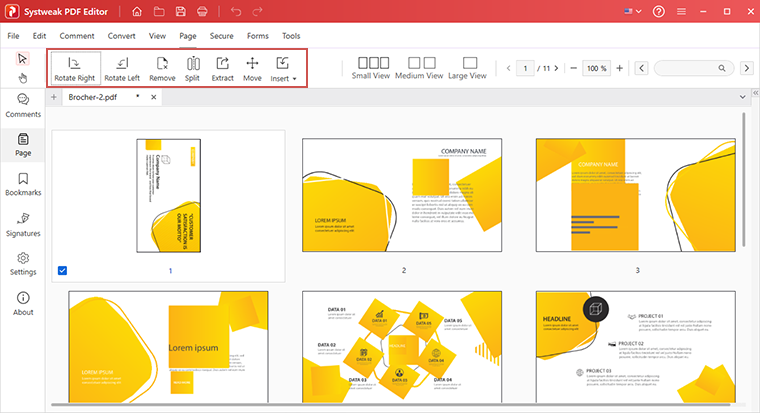This screenshot has width=760, height=413.
Task: Open file using the folder icon
Action: pyautogui.click(x=159, y=12)
